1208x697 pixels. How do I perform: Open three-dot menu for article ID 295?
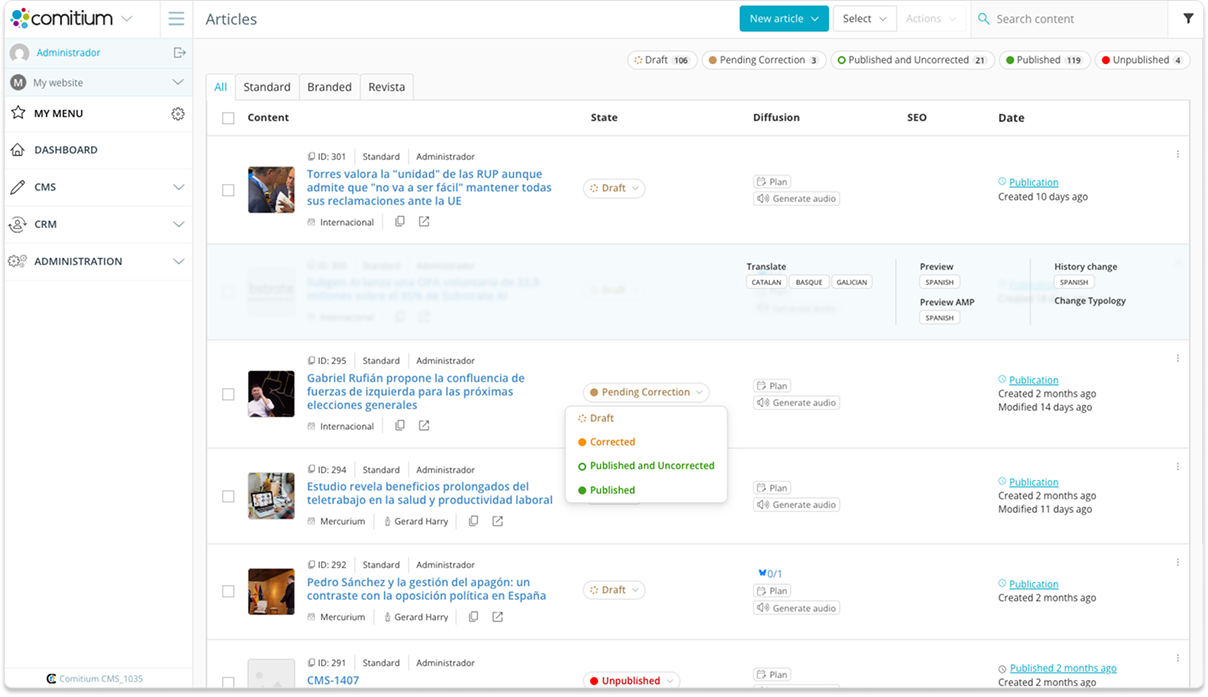pyautogui.click(x=1178, y=358)
